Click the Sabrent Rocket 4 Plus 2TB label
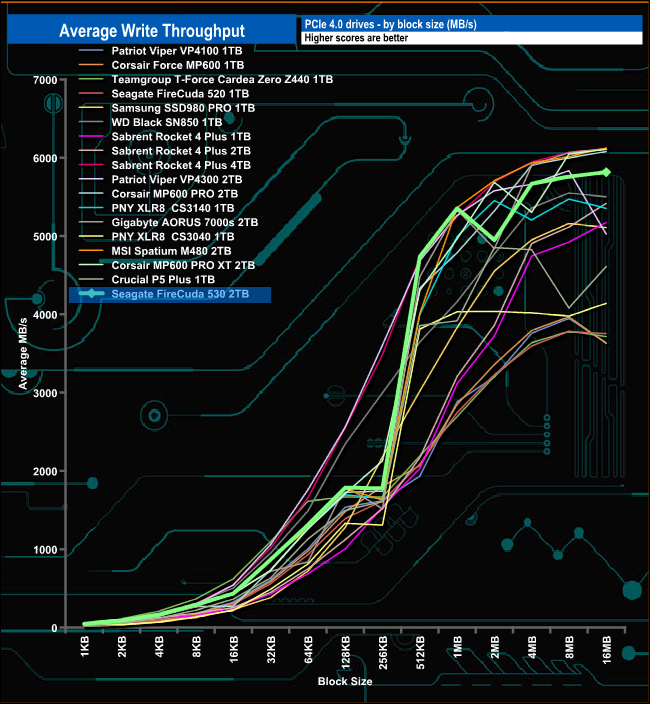Viewport: 650px width, 704px height. click(x=181, y=151)
